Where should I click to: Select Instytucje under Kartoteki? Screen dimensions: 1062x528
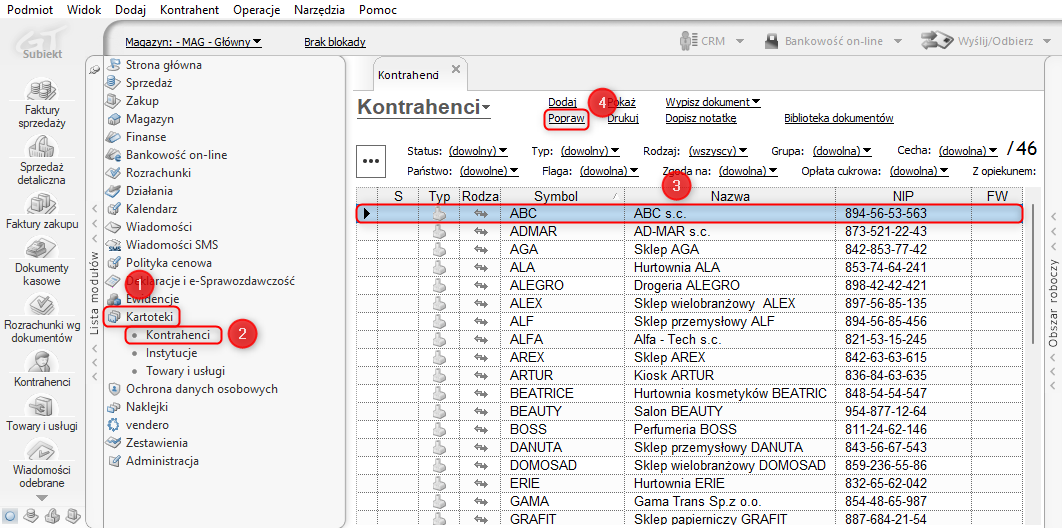[171, 353]
